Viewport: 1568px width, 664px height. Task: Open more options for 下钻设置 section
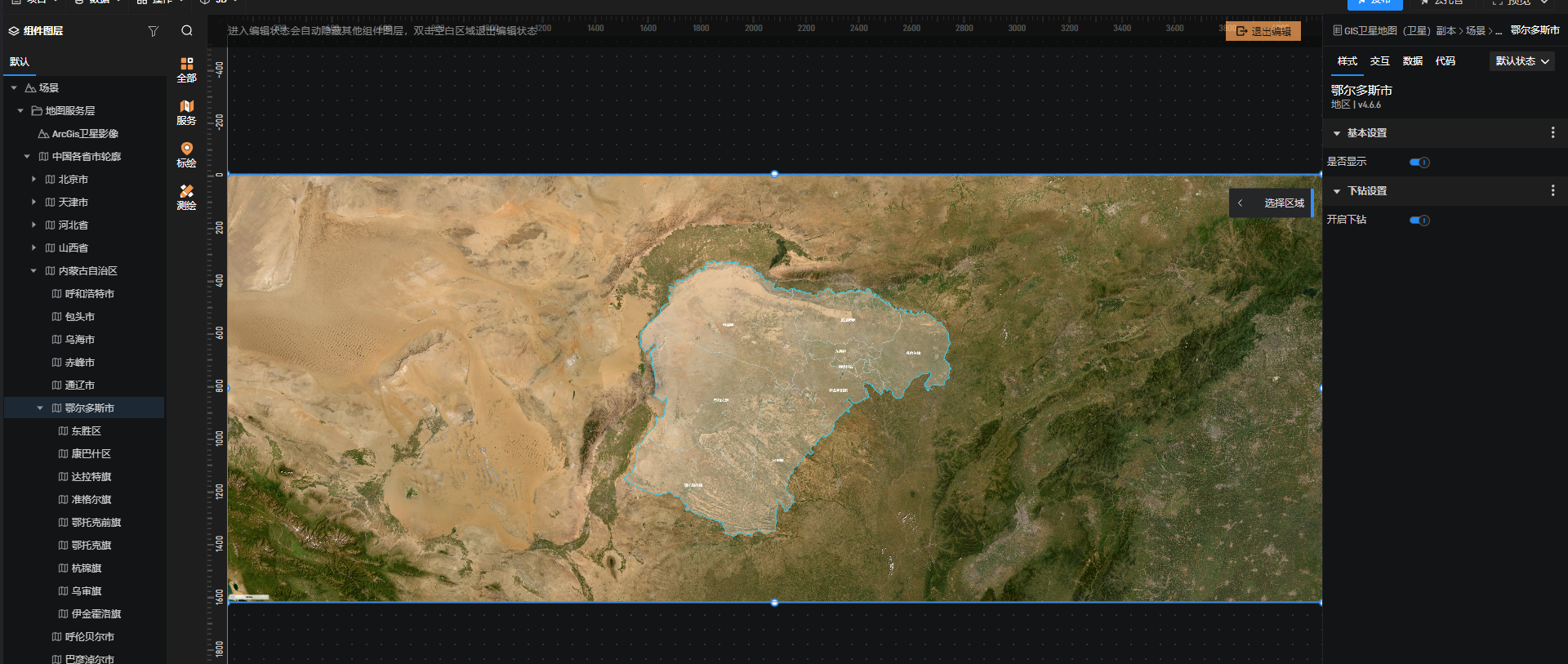pos(1552,190)
